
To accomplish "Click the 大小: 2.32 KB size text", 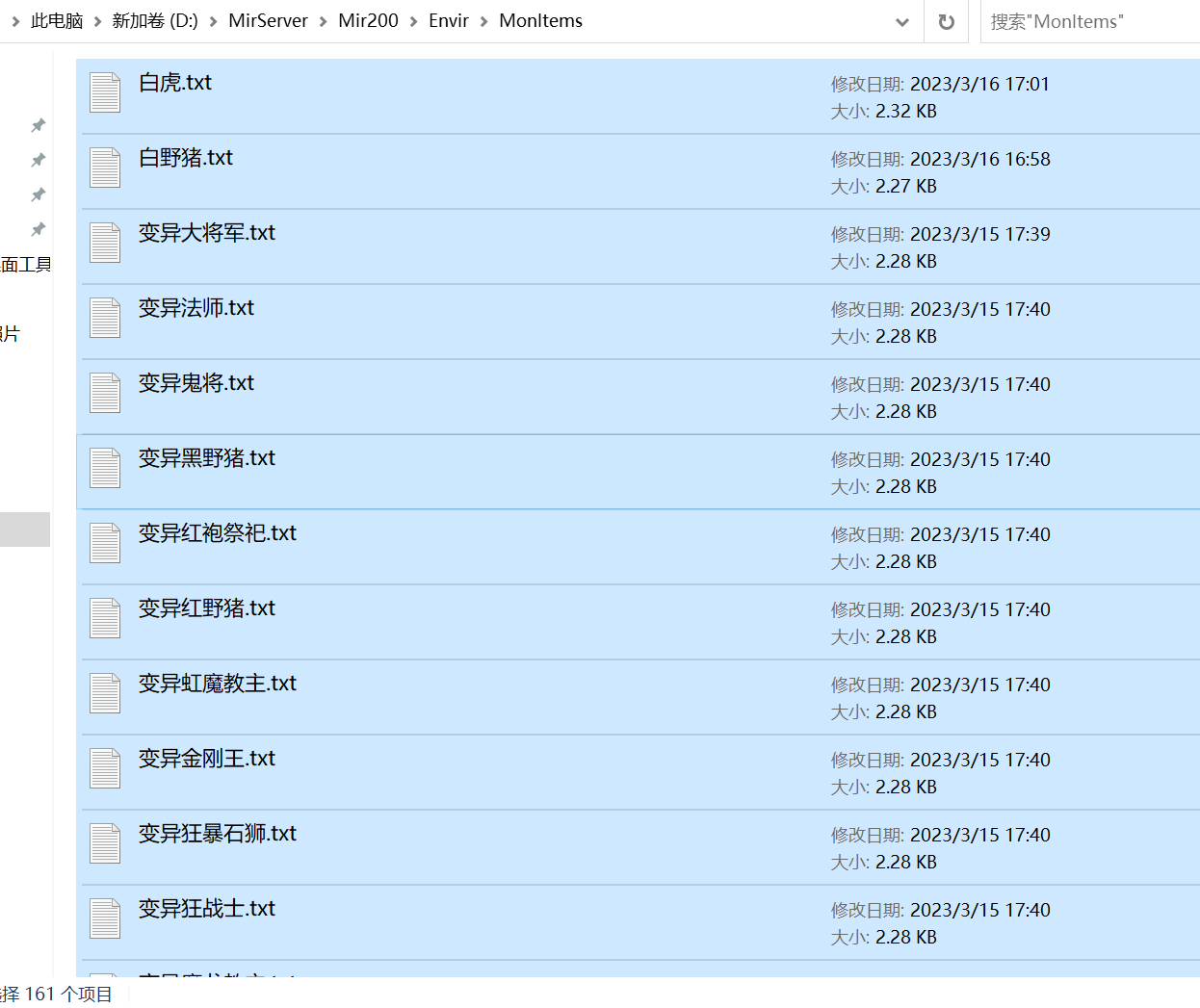I will 884,111.
